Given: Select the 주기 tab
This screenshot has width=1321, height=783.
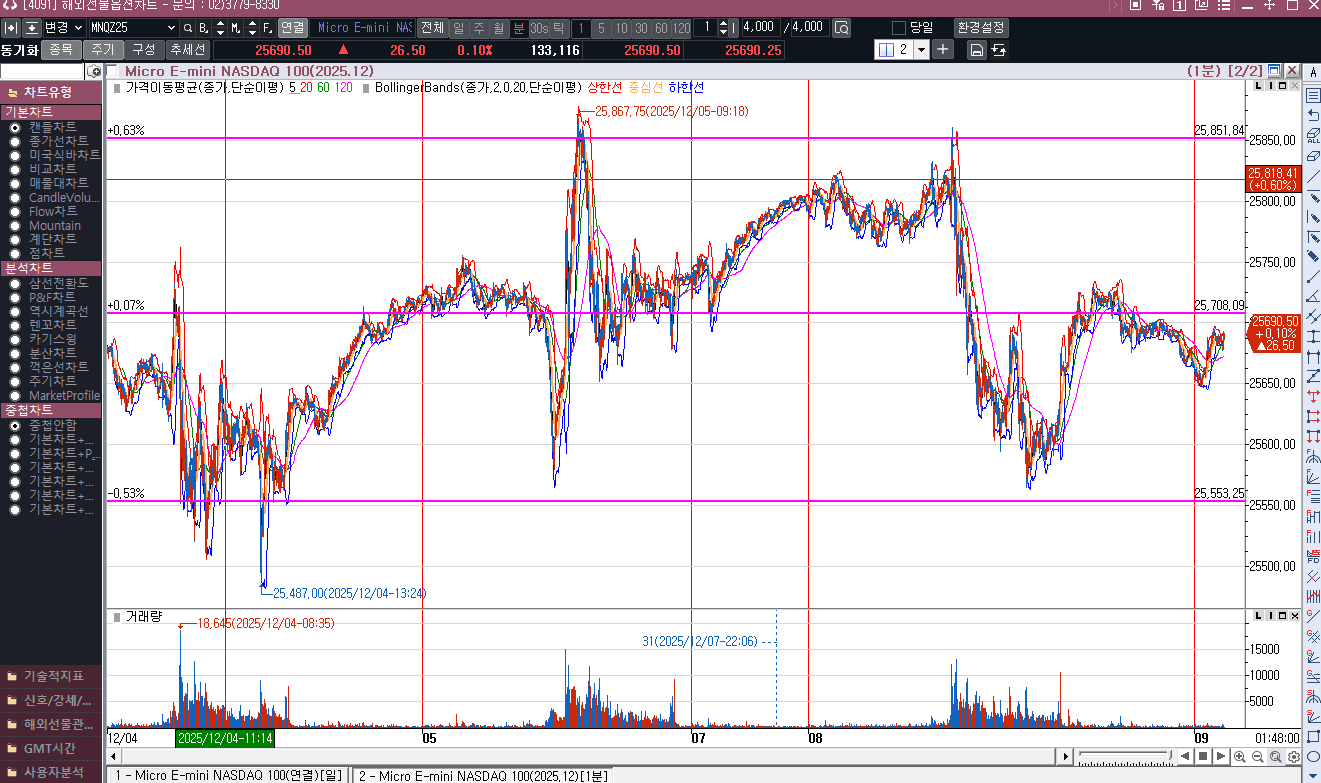Looking at the screenshot, I should (102, 49).
